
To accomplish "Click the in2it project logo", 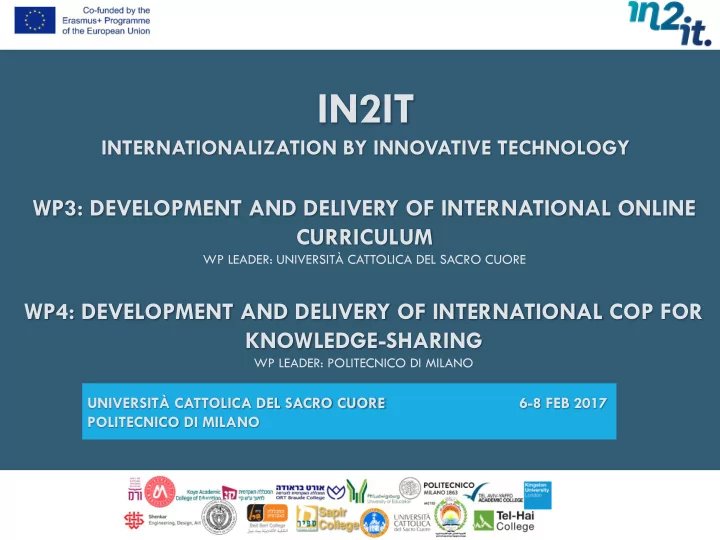I will click(669, 23).
